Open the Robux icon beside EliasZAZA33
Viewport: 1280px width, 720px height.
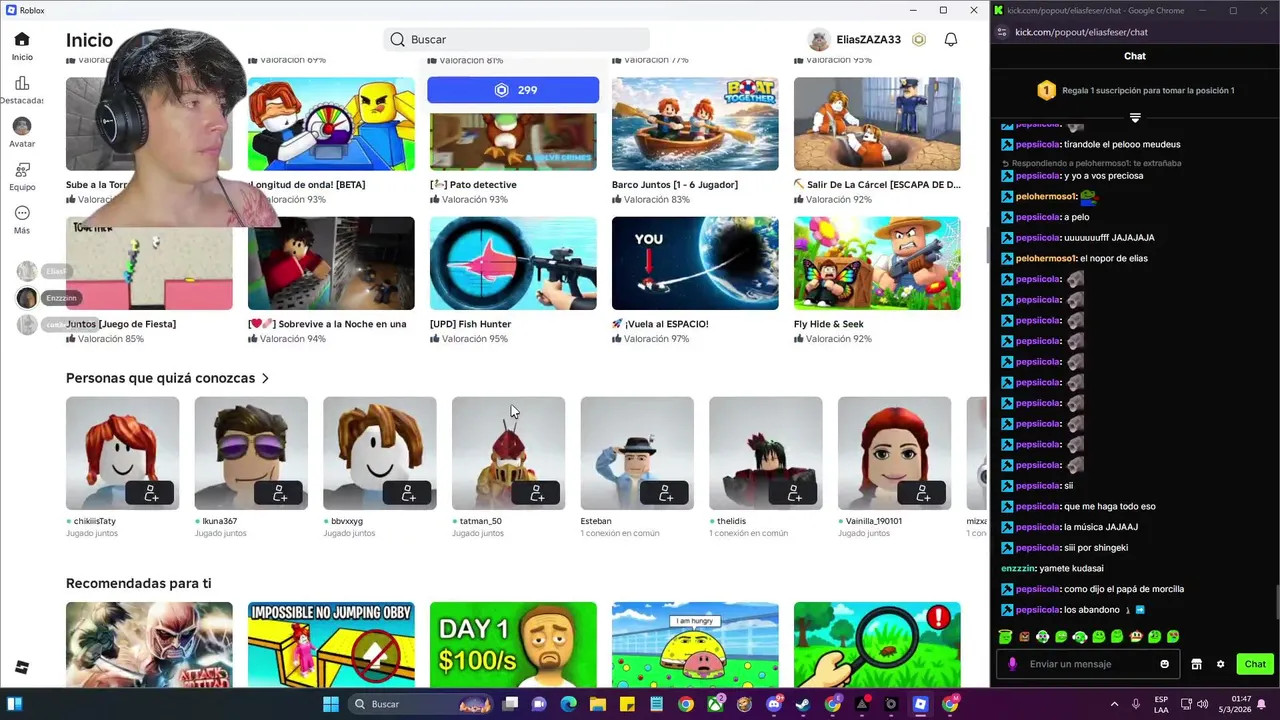(919, 39)
